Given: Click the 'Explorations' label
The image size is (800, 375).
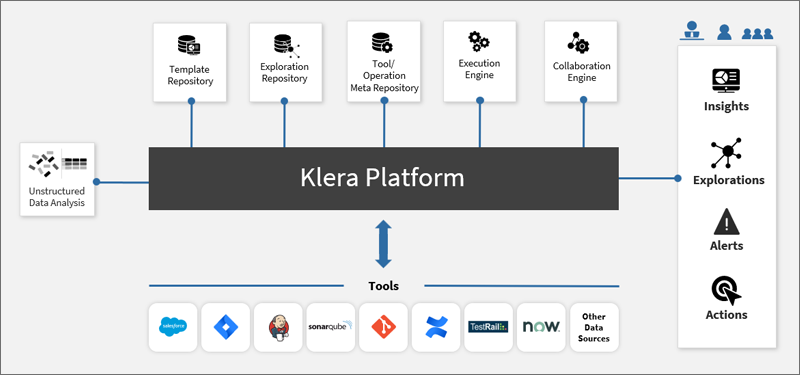Looking at the screenshot, I should (x=729, y=180).
